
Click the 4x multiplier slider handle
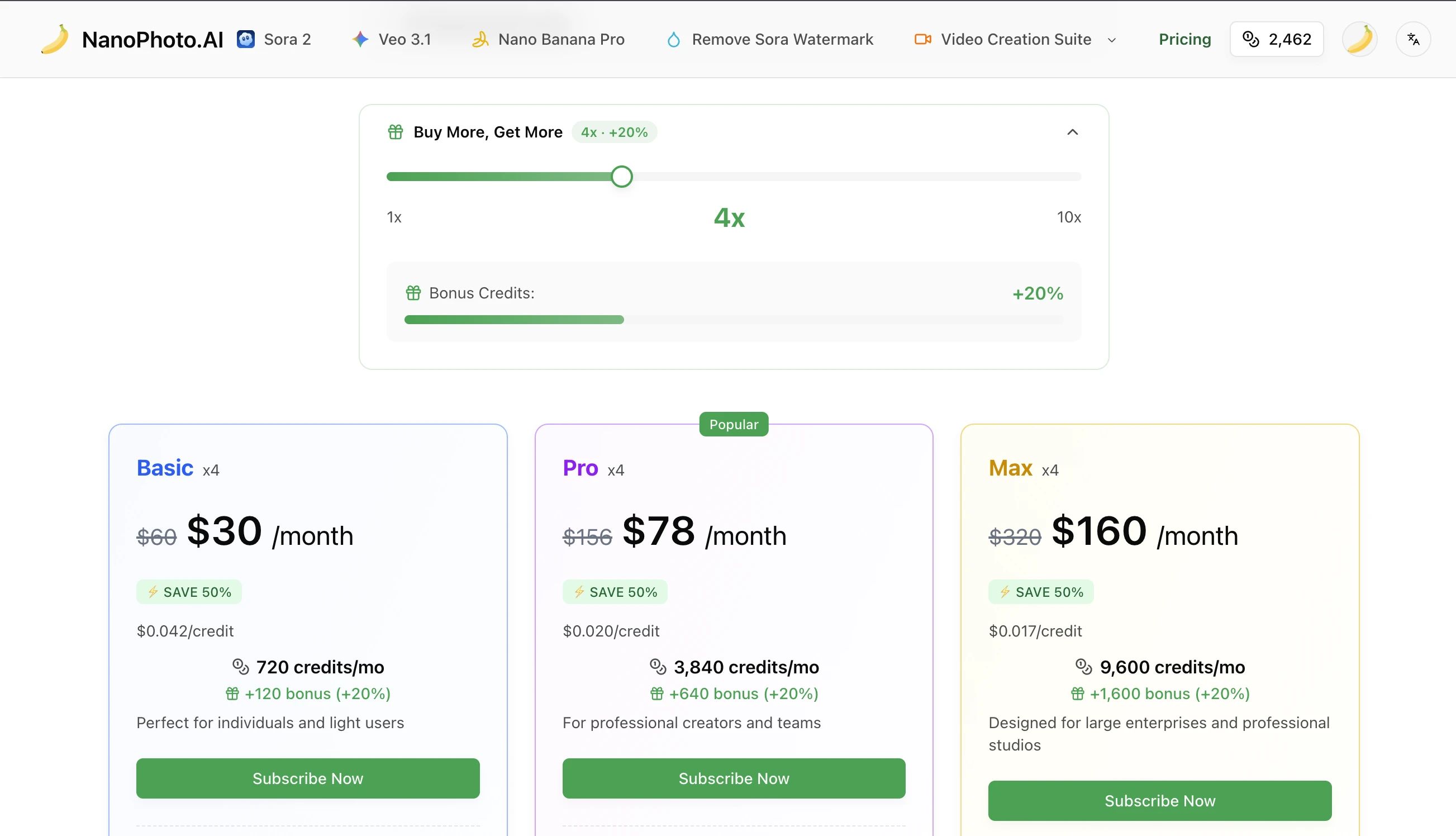(621, 176)
